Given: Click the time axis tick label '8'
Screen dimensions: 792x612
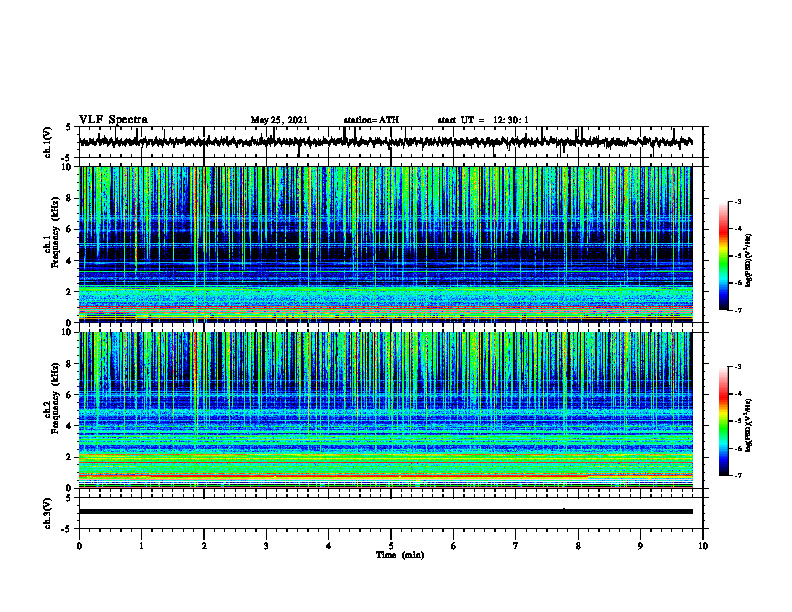Looking at the screenshot, I should coord(578,546).
